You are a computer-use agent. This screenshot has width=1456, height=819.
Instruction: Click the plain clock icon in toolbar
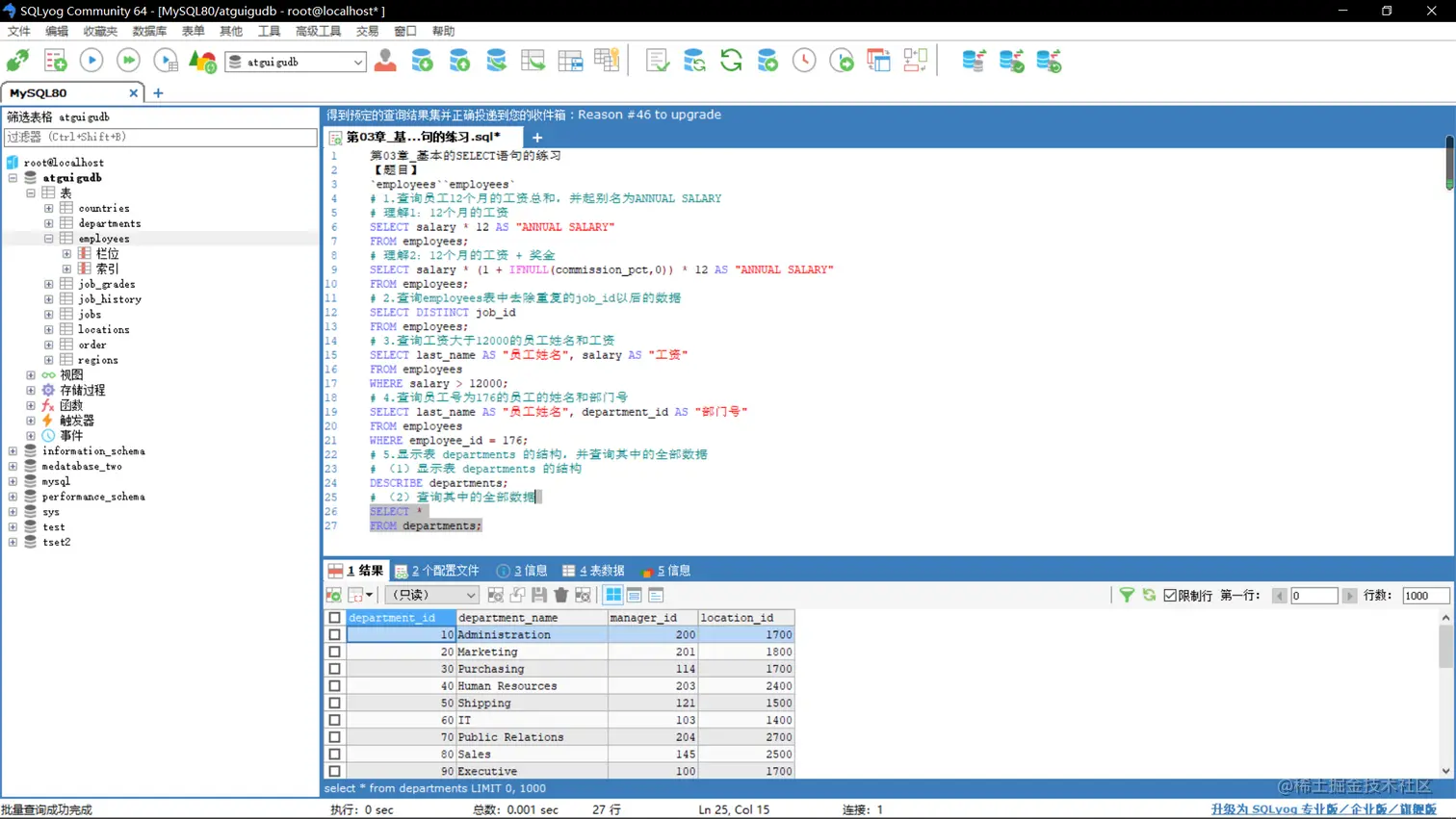coord(804,61)
